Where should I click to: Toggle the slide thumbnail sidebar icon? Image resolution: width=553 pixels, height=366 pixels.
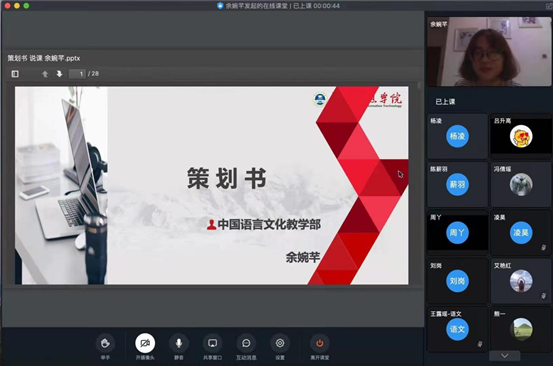point(15,74)
